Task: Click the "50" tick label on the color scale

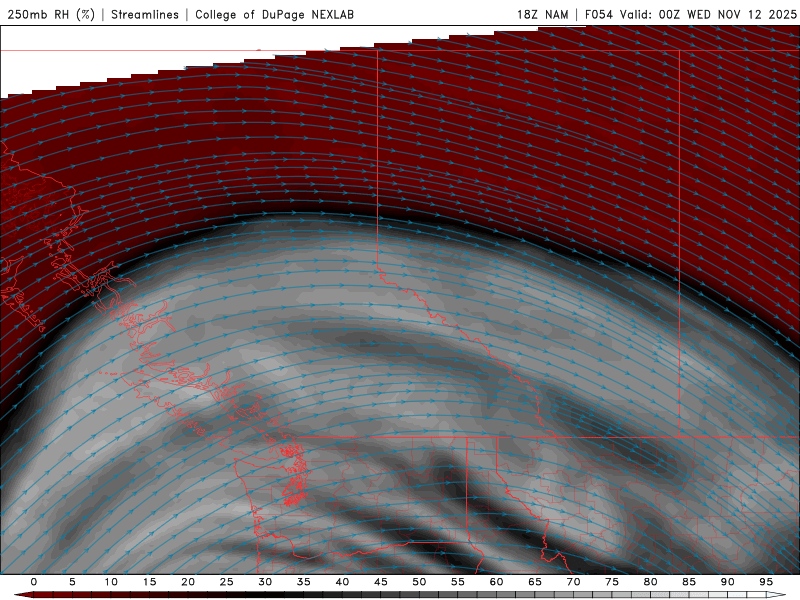Action: (419, 582)
